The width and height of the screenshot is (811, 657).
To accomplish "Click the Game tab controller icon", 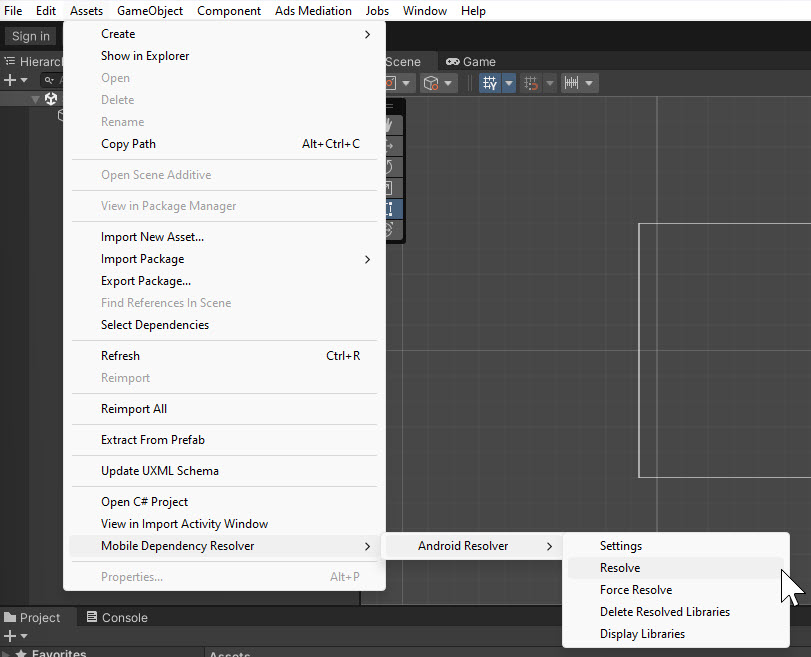I will 452,61.
